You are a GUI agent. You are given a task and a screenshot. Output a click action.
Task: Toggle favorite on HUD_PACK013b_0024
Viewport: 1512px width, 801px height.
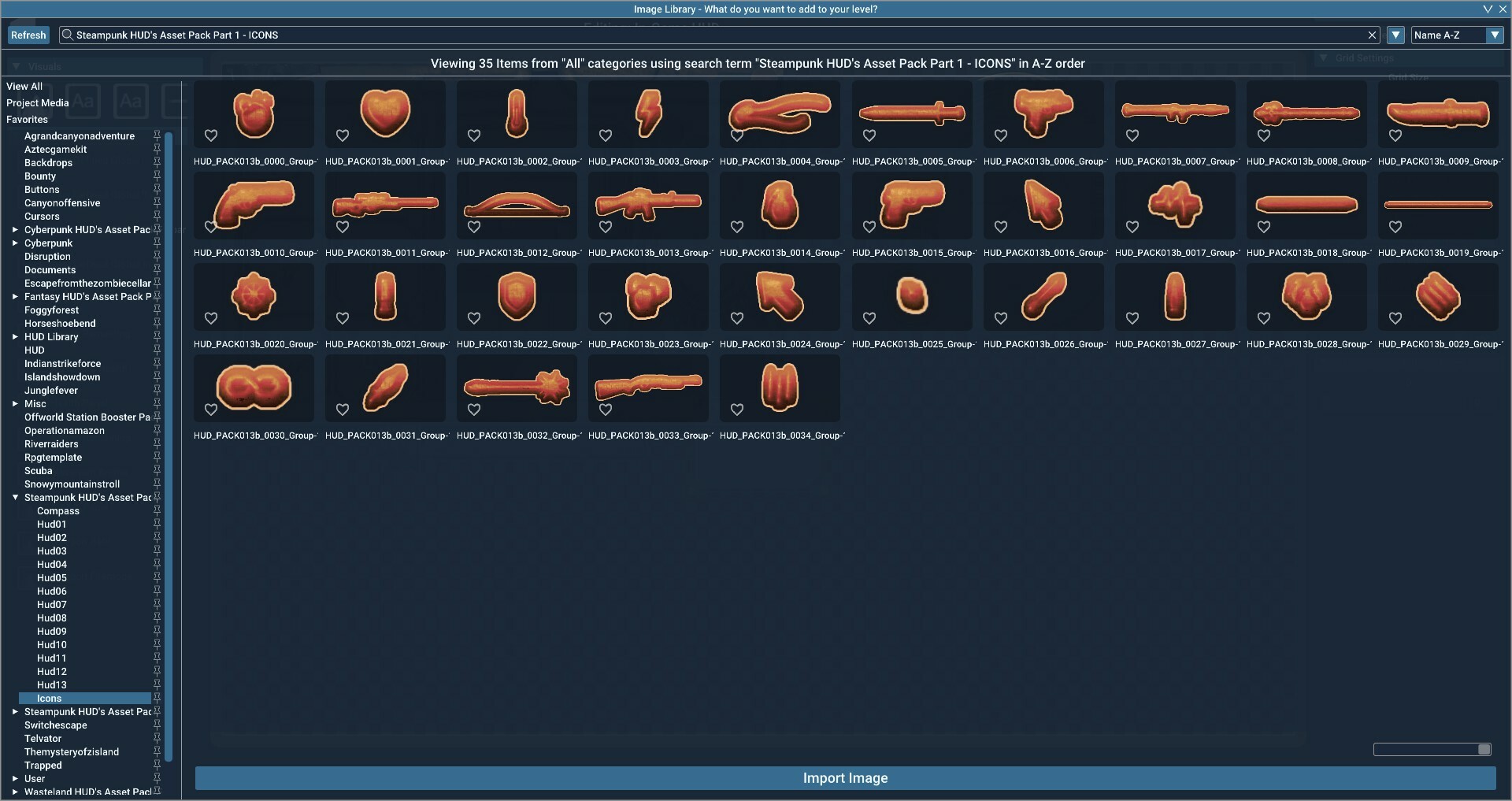click(737, 318)
